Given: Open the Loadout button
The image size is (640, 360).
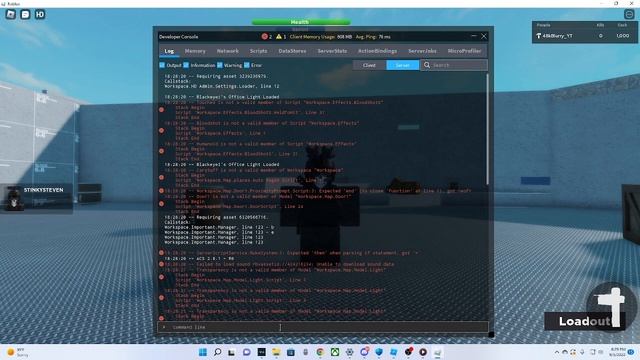Looking at the screenshot, I should pos(584,321).
